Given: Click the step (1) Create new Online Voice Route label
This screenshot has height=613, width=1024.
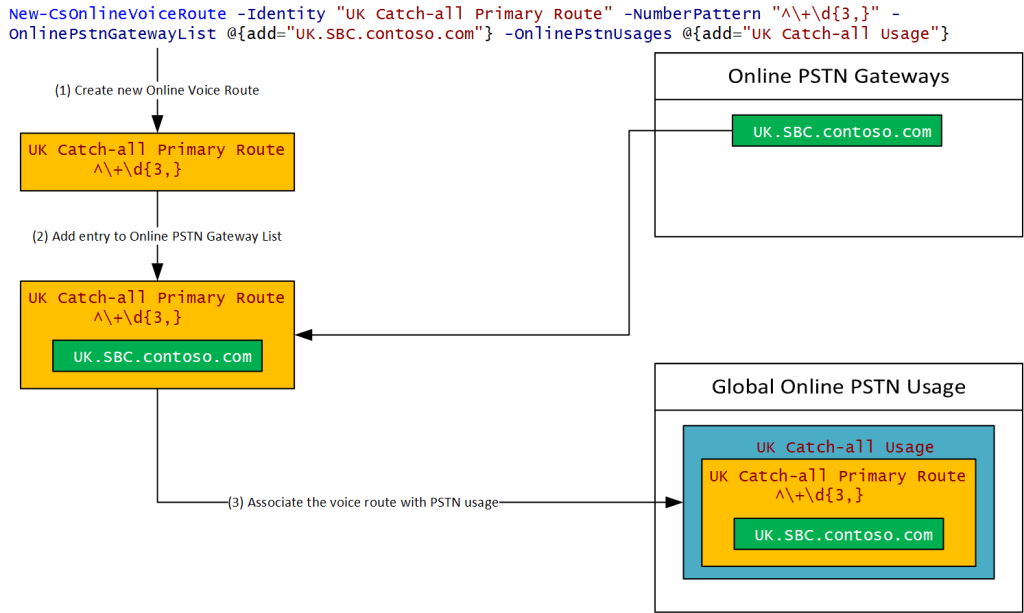Looking at the screenshot, I should pos(157,90).
